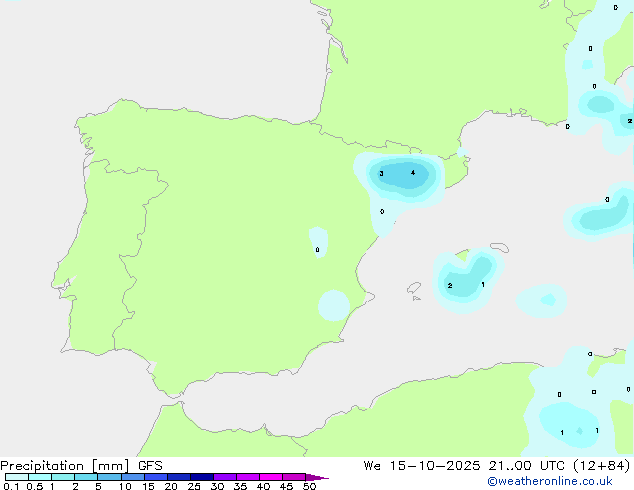Click the '4' value over the Pyrenees

point(413,173)
